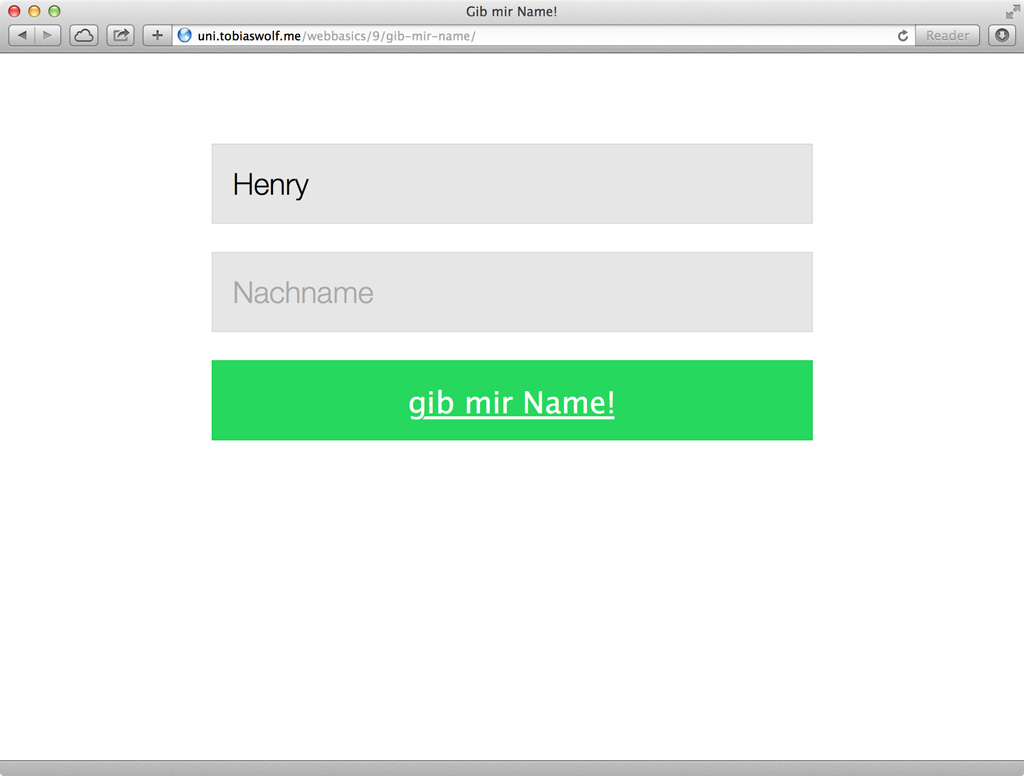The width and height of the screenshot is (1024, 776).
Task: Click the gray status bar at the window bottom
Action: coord(512,768)
